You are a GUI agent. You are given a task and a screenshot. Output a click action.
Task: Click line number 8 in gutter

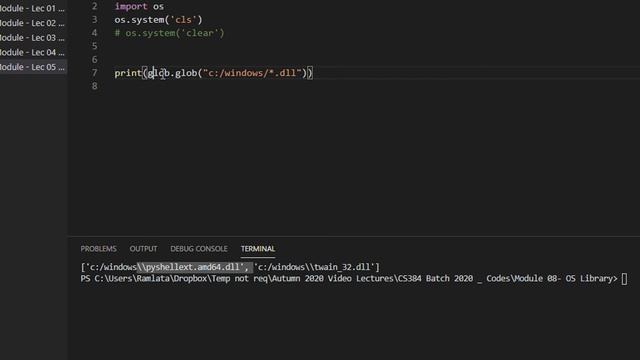point(95,86)
